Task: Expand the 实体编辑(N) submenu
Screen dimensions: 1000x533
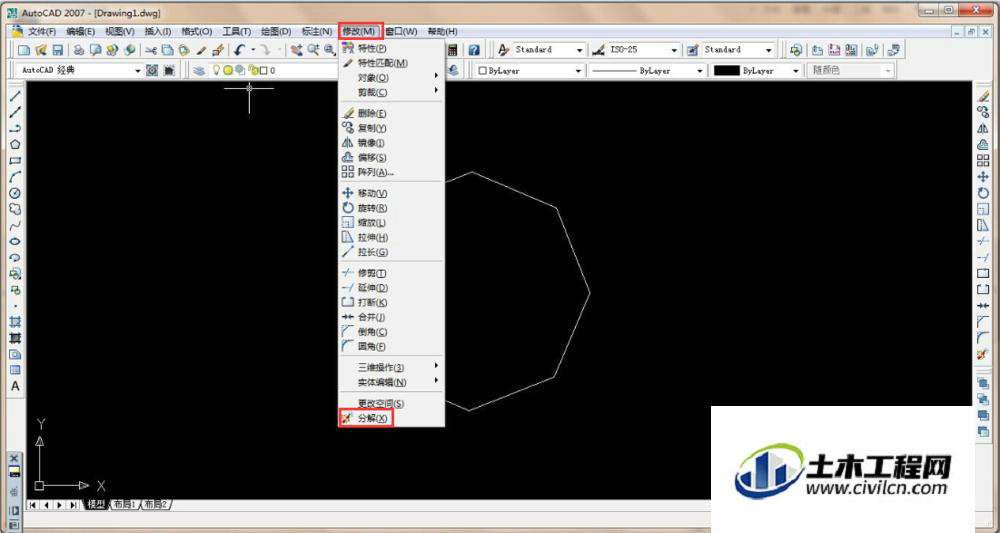Action: click(392, 383)
